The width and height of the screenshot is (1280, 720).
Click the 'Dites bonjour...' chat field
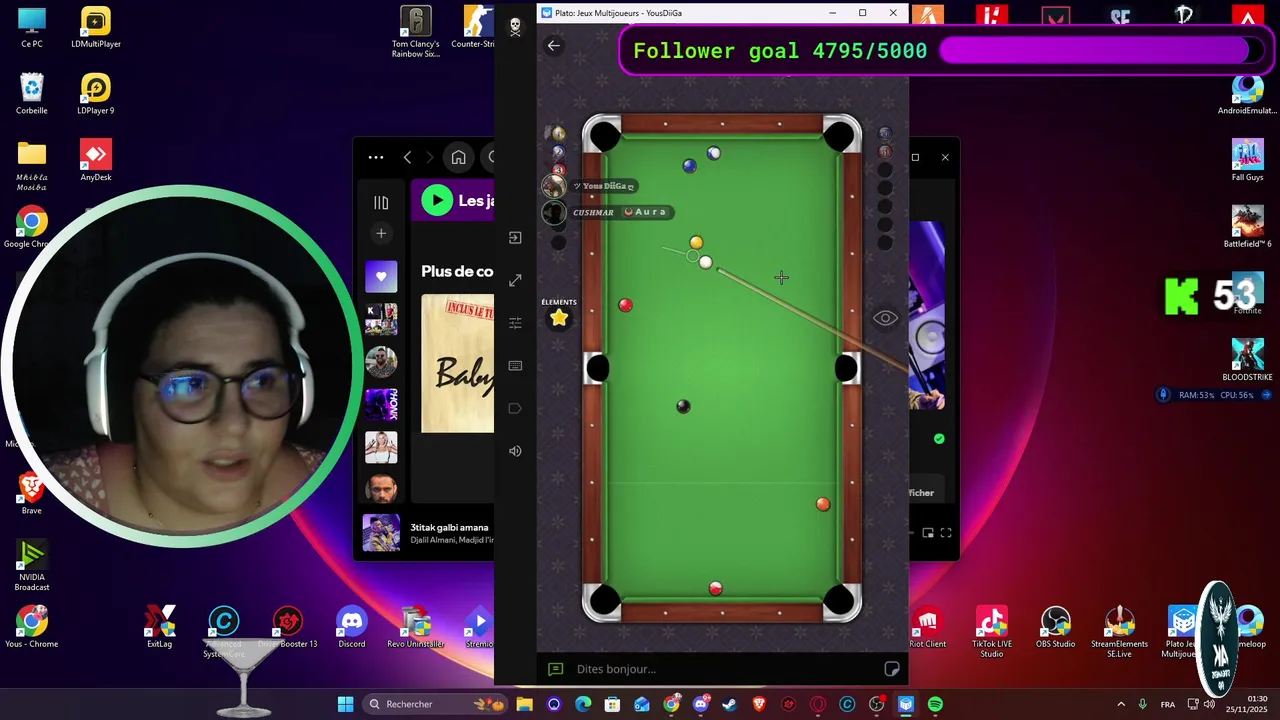click(x=725, y=669)
